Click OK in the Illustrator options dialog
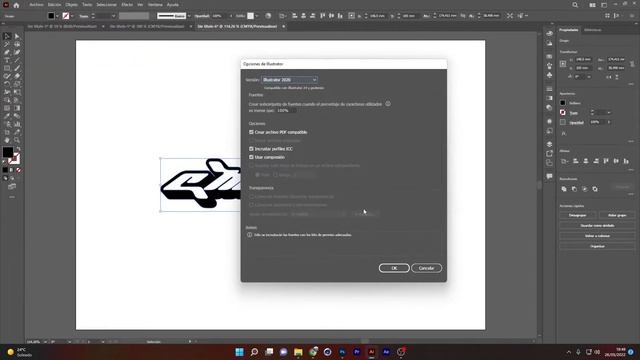Screen dimensions: 640x360 point(394,268)
